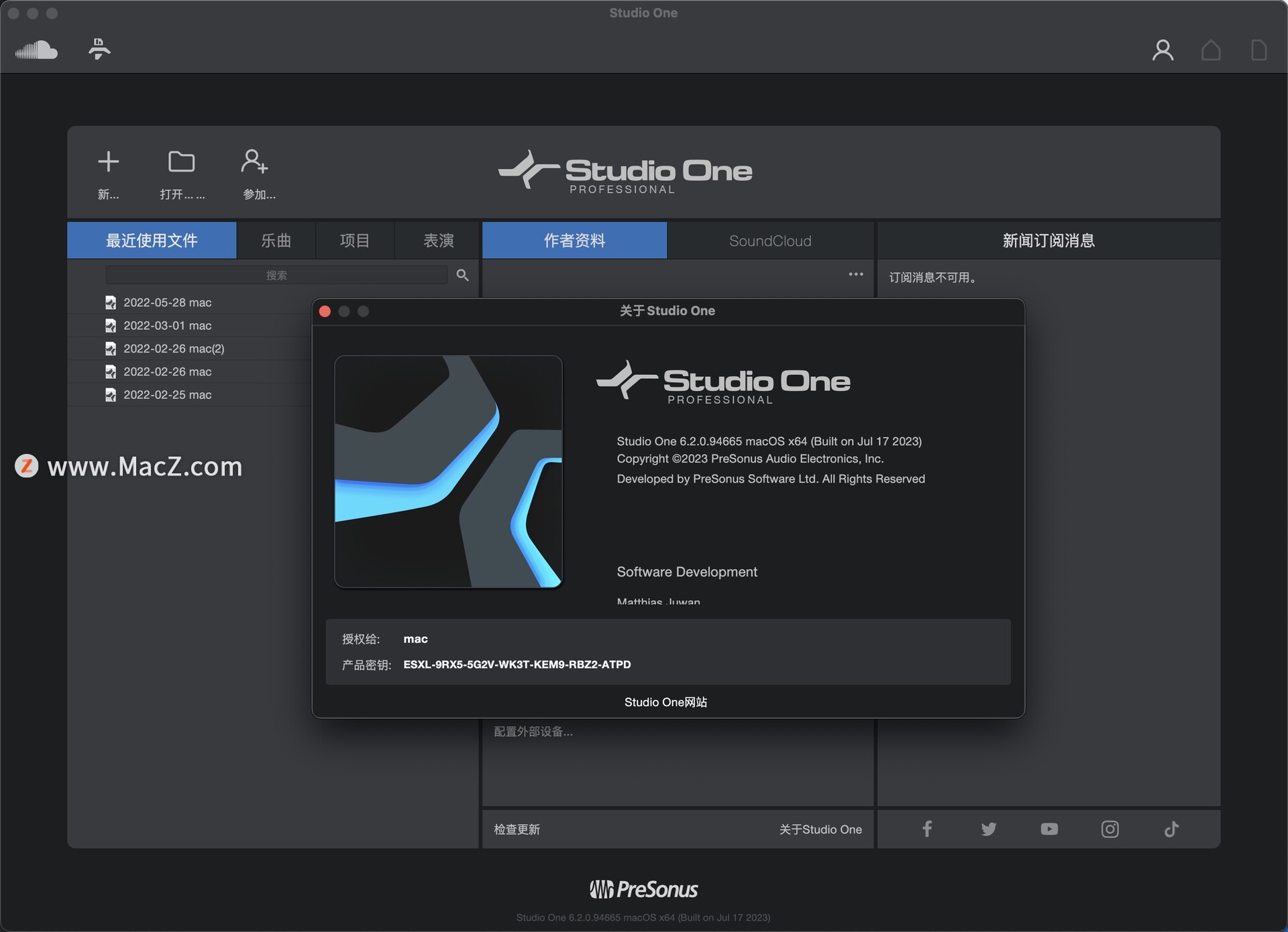Open the three-dots menu in artist profile
This screenshot has width=1288, height=932.
click(x=856, y=274)
